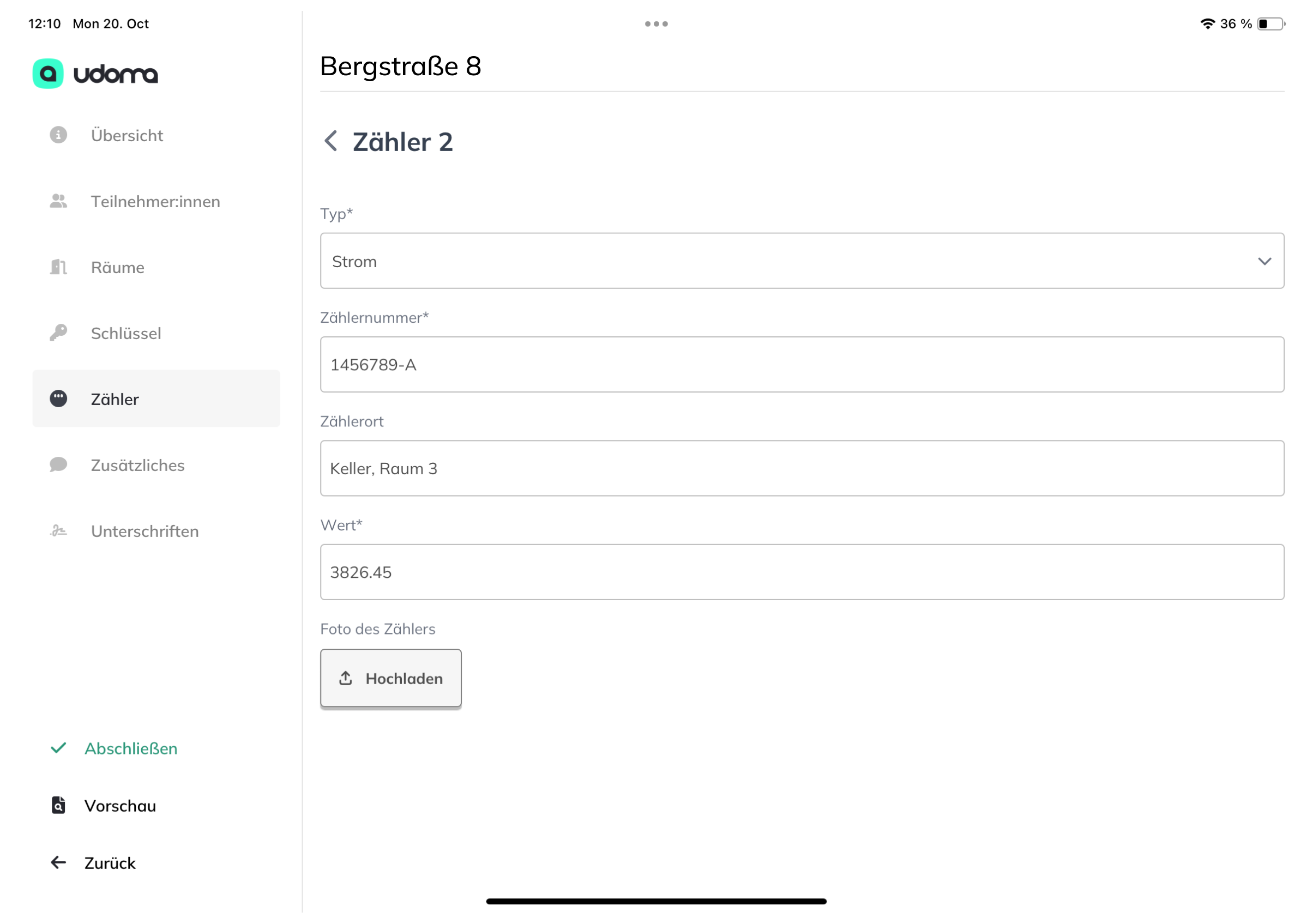The width and height of the screenshot is (1313, 924).
Task: Click the Schlüssel key icon
Action: 58,333
